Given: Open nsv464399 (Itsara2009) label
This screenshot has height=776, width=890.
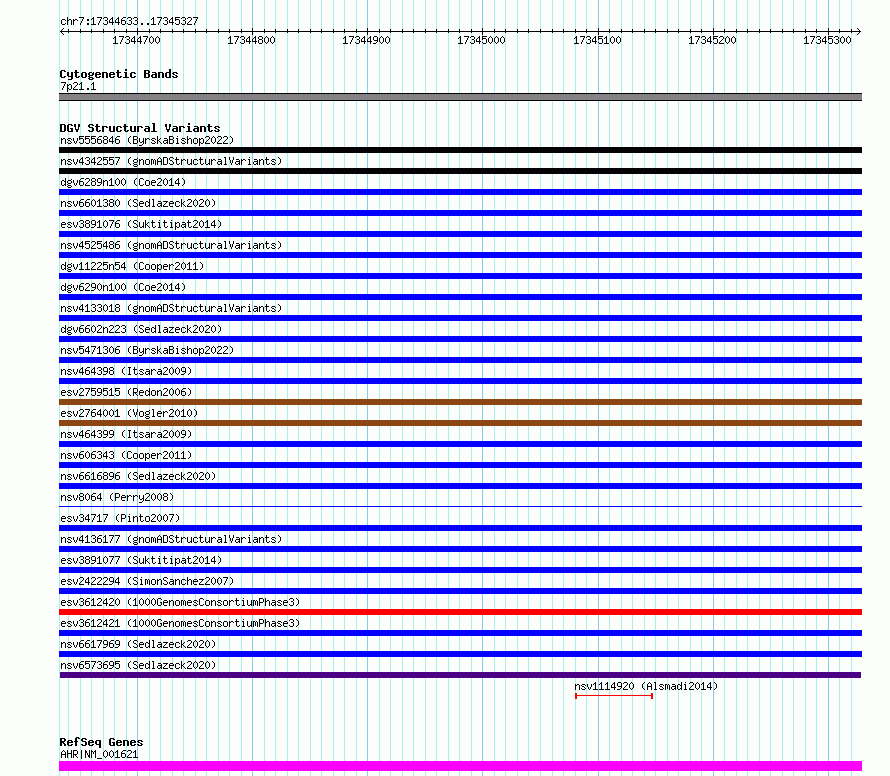Looking at the screenshot, I should coord(126,434).
